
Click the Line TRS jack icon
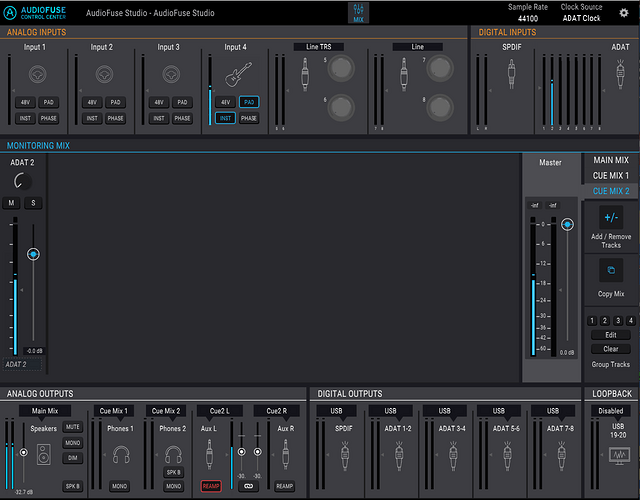pyautogui.click(x=304, y=74)
